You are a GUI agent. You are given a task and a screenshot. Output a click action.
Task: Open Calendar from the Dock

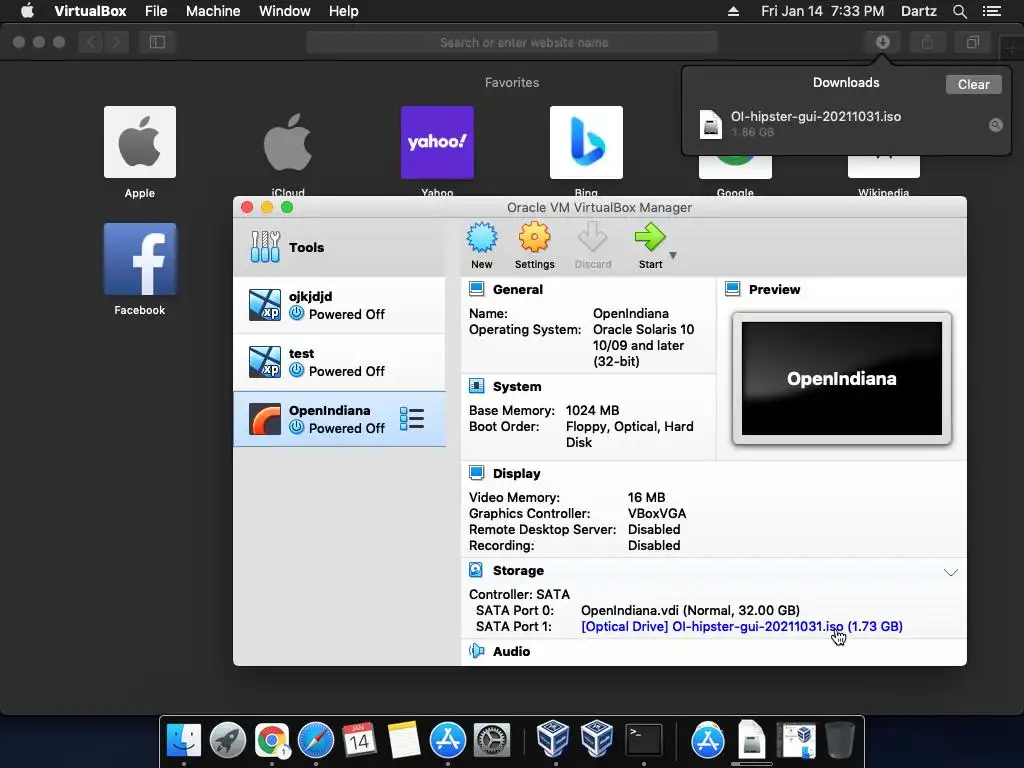(359, 741)
